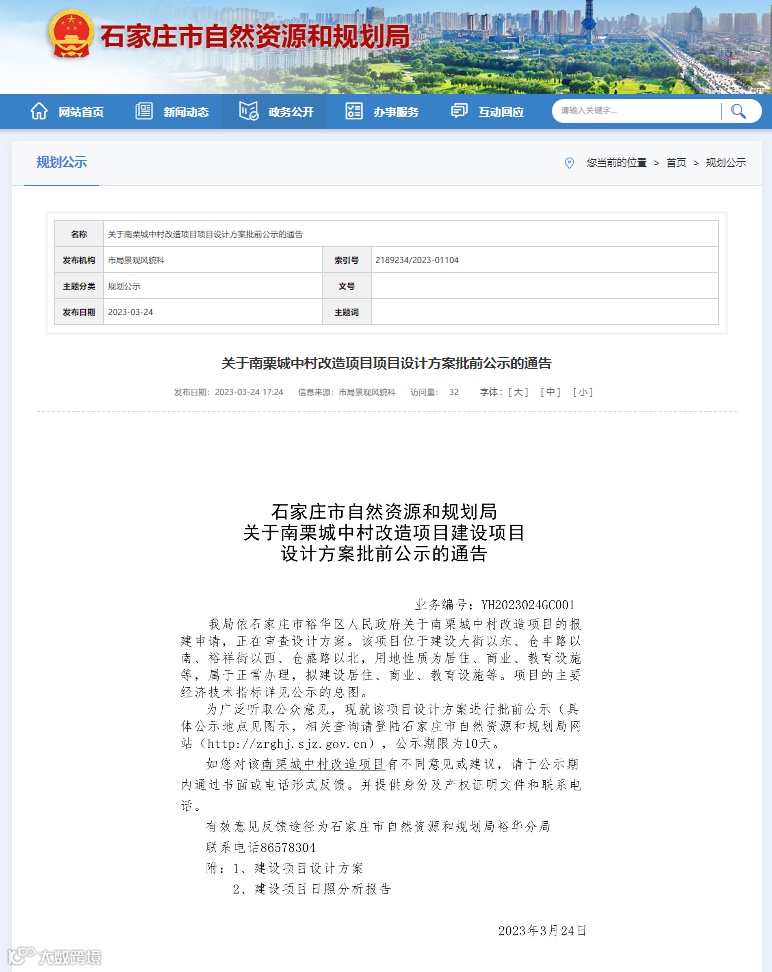Set font size to 小
The width and height of the screenshot is (772, 972).
[x=583, y=392]
